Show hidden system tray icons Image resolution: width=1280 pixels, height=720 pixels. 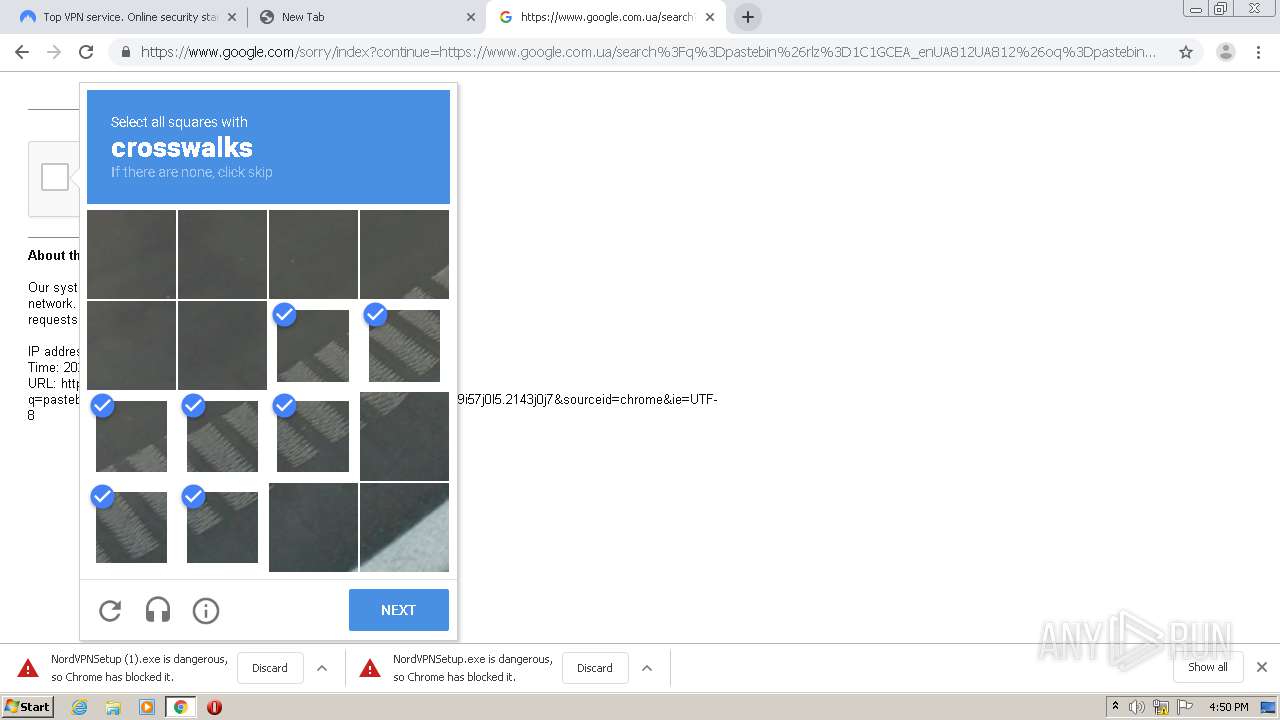[x=1115, y=707]
